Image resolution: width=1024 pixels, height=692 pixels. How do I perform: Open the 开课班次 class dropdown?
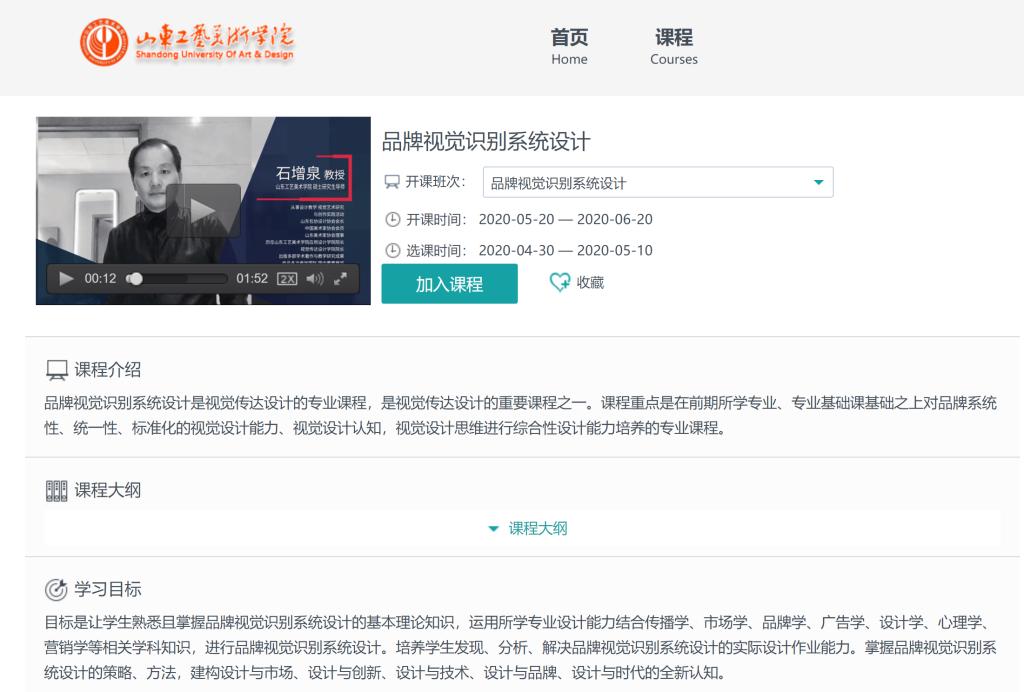coord(657,183)
